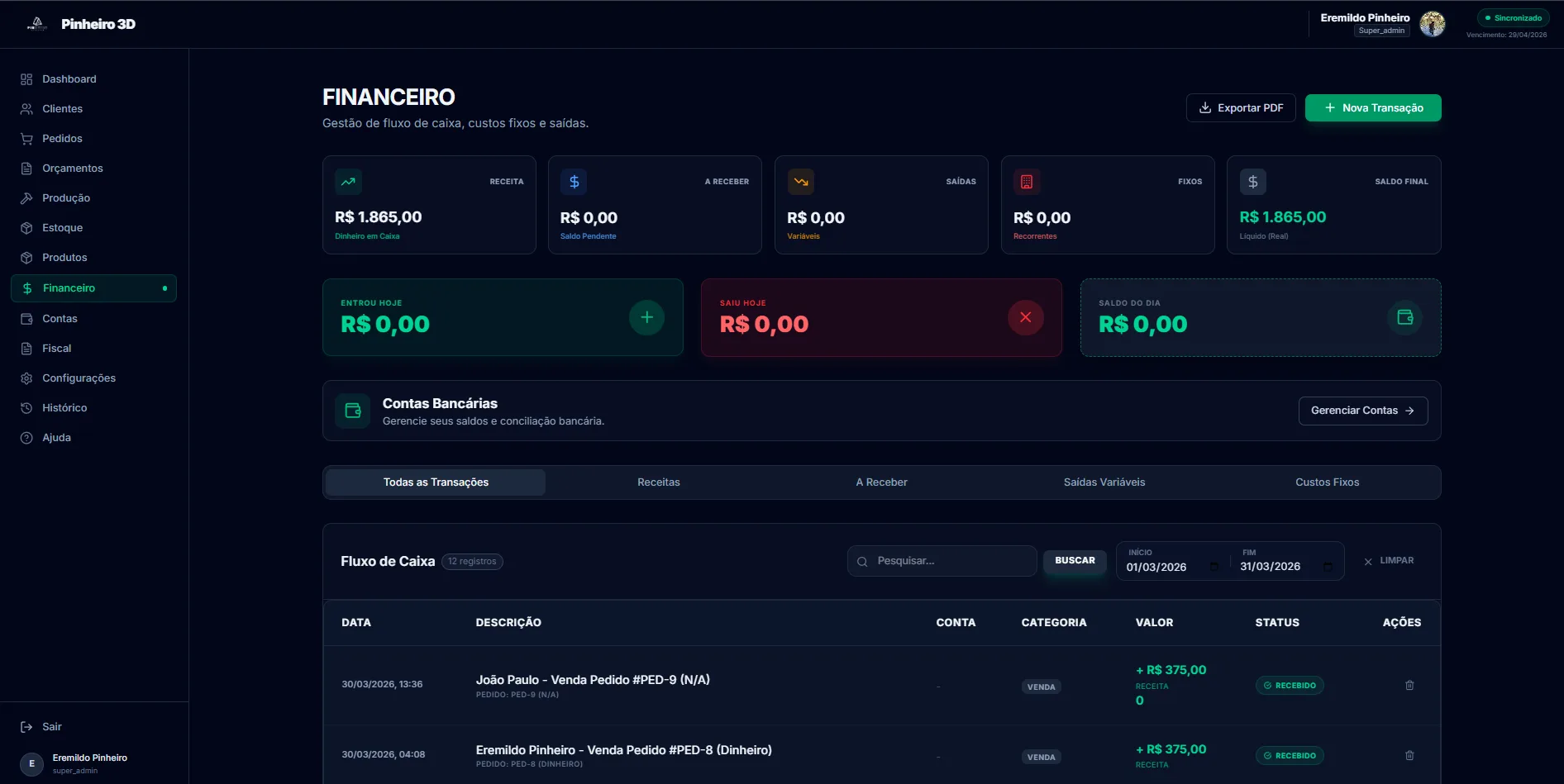Click the 12 registros badge
This screenshot has height=784, width=1564.
pyautogui.click(x=472, y=562)
